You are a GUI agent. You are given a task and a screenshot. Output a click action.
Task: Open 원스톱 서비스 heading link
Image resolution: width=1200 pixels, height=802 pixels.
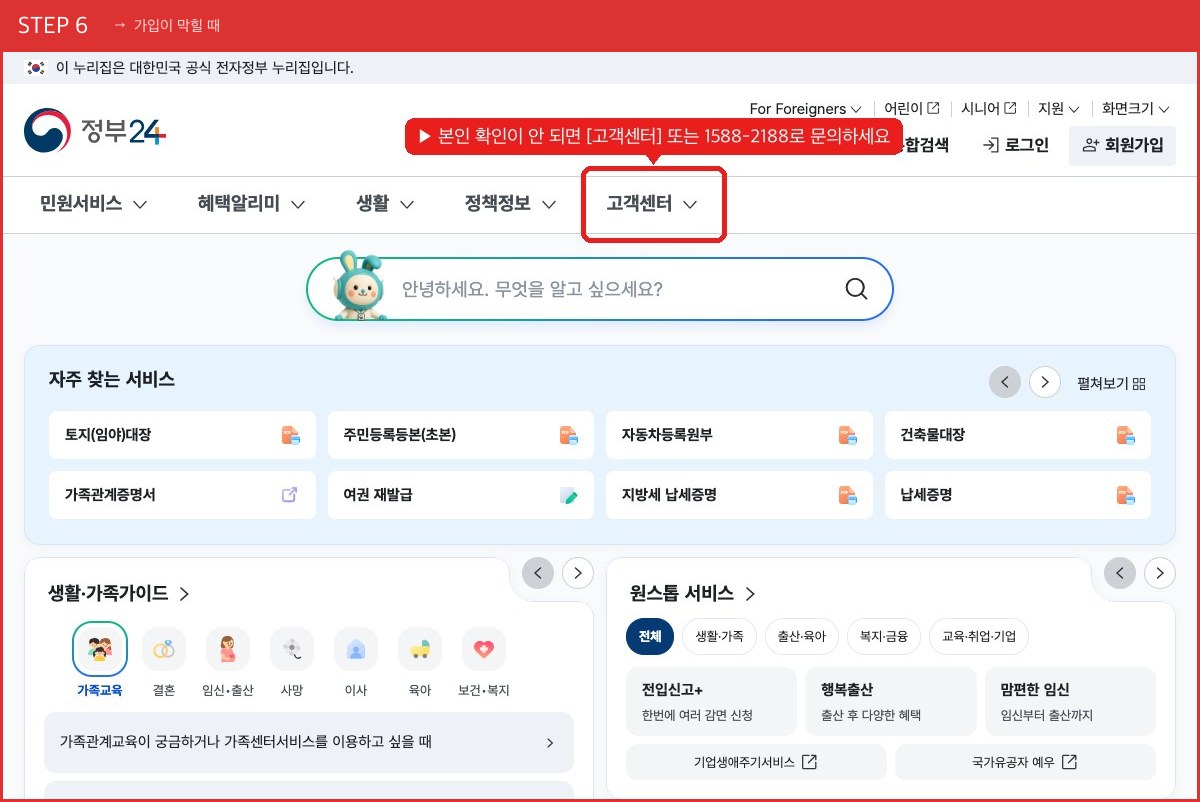(x=693, y=593)
